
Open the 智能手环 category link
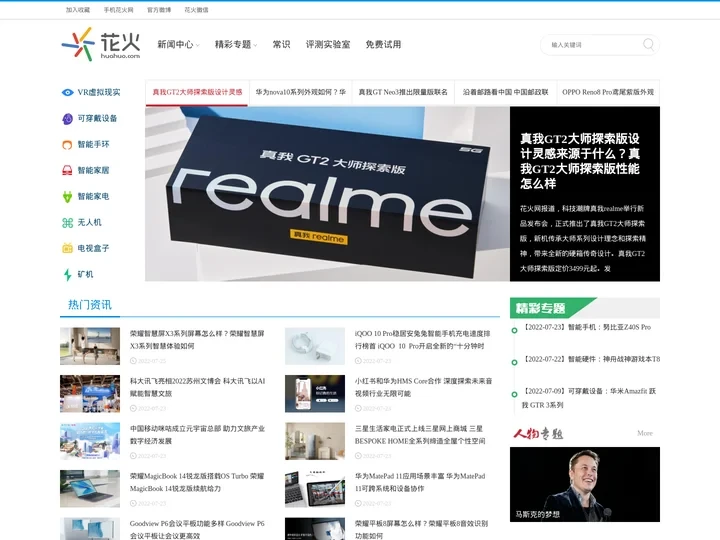[93, 145]
